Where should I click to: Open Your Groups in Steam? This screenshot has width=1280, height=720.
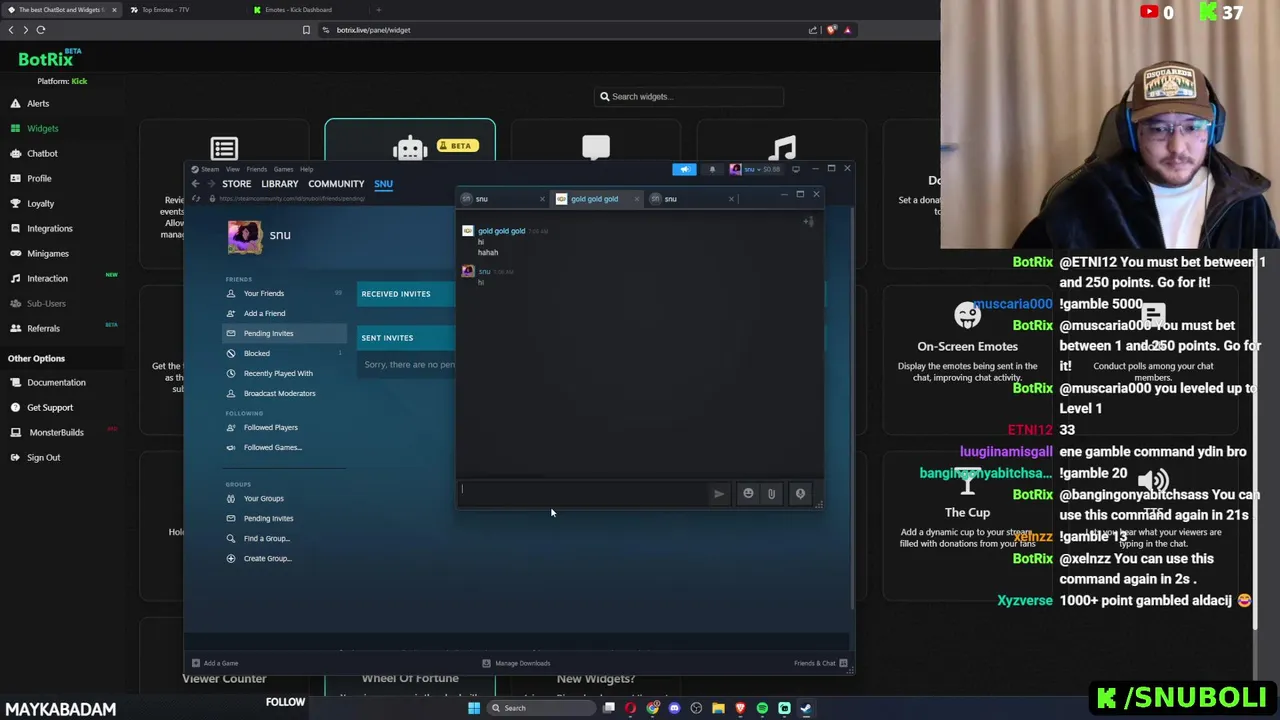pyautogui.click(x=263, y=498)
